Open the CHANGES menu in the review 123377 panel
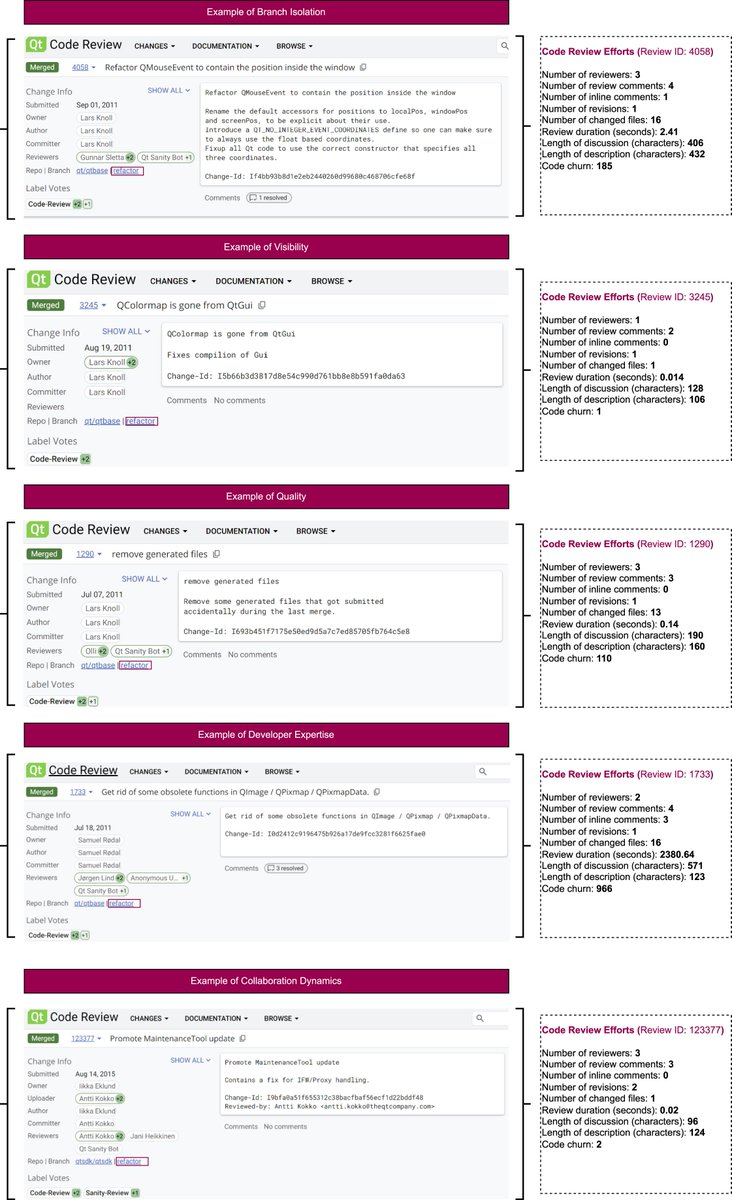This screenshot has height=1200, width=732. 149,1018
